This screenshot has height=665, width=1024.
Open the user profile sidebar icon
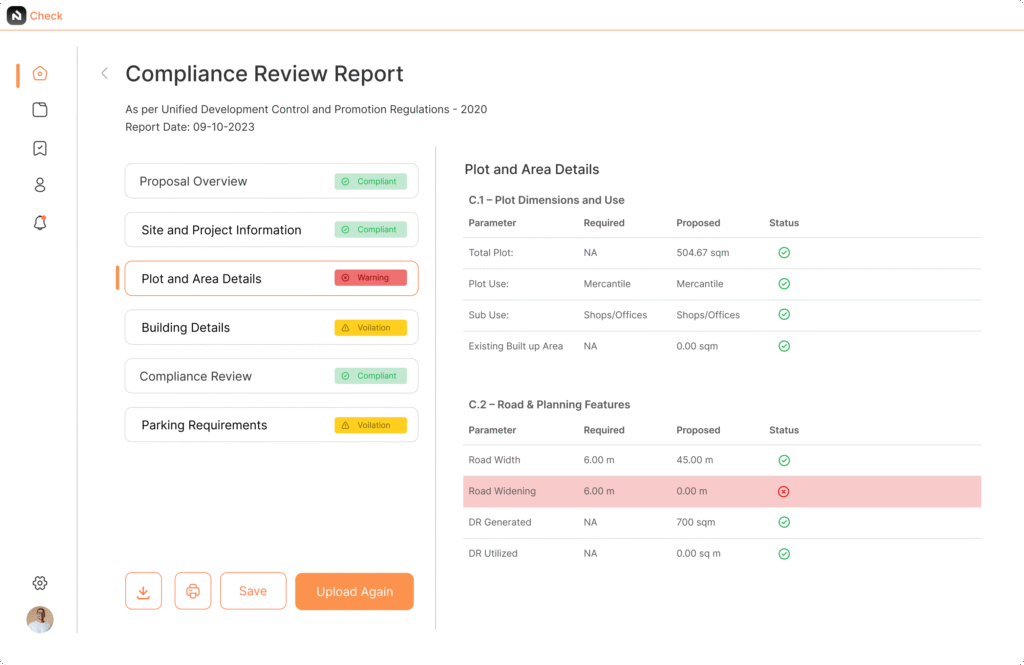click(40, 185)
